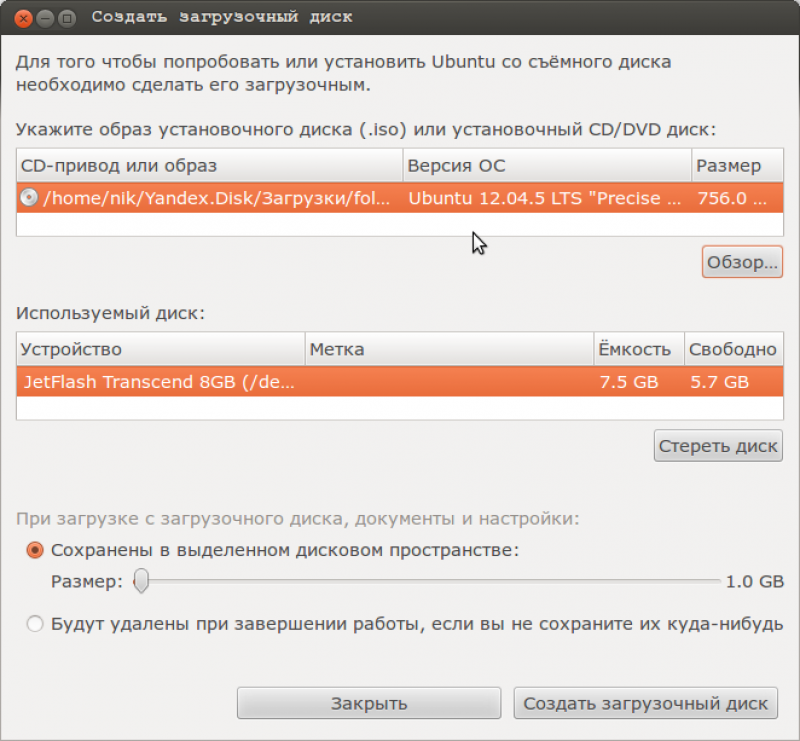Image resolution: width=800 pixels, height=741 pixels.
Task: Close window with red X button
Action: pos(23,18)
